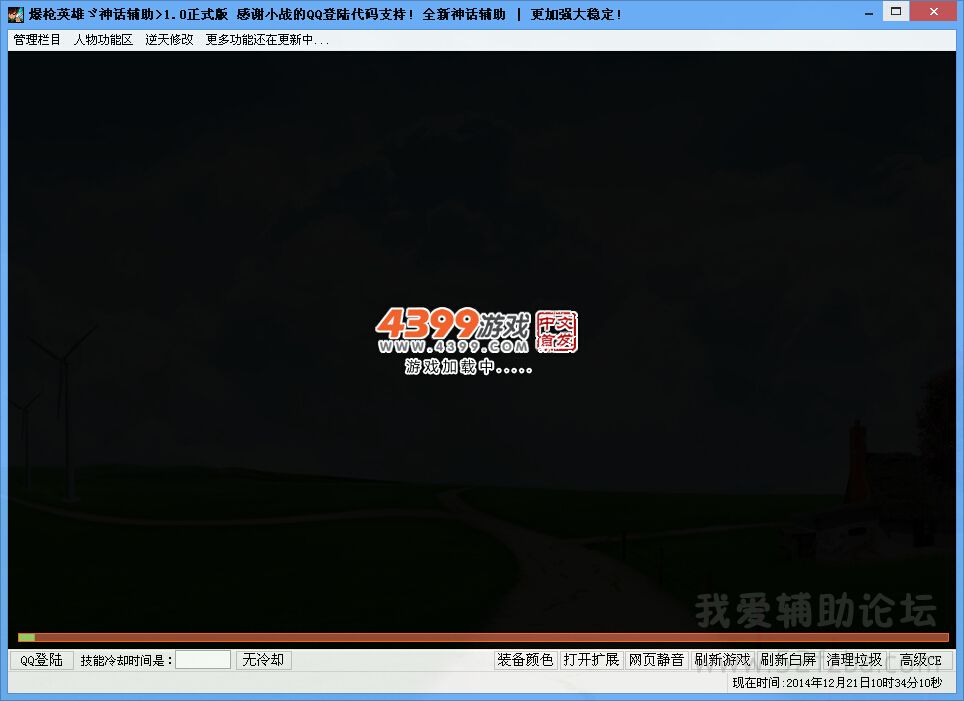Click the 打开扩展 button
This screenshot has width=964, height=701.
[591, 660]
